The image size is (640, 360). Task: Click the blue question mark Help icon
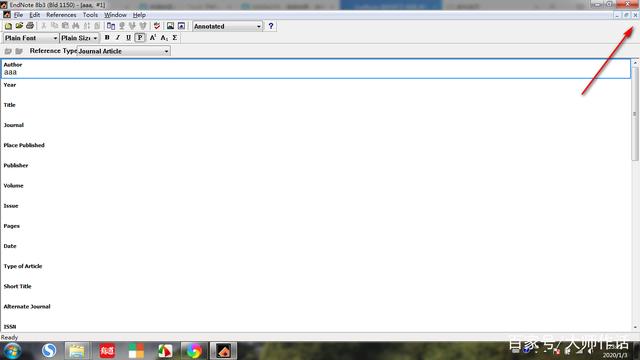pos(271,26)
